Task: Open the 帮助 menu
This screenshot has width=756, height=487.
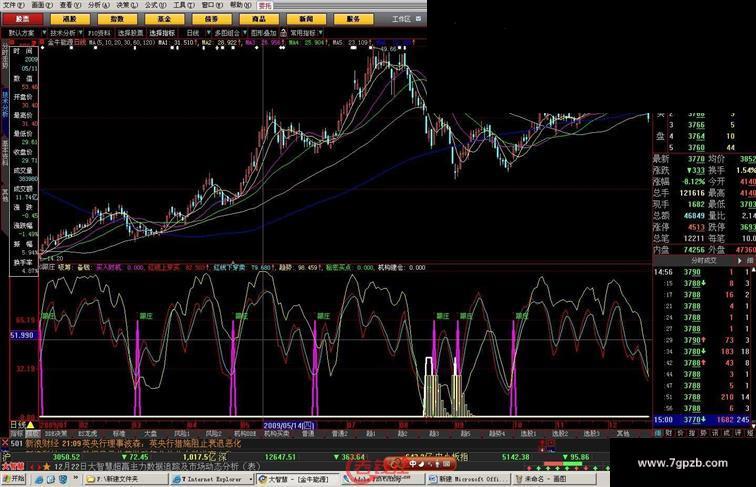Action: (240, 5)
